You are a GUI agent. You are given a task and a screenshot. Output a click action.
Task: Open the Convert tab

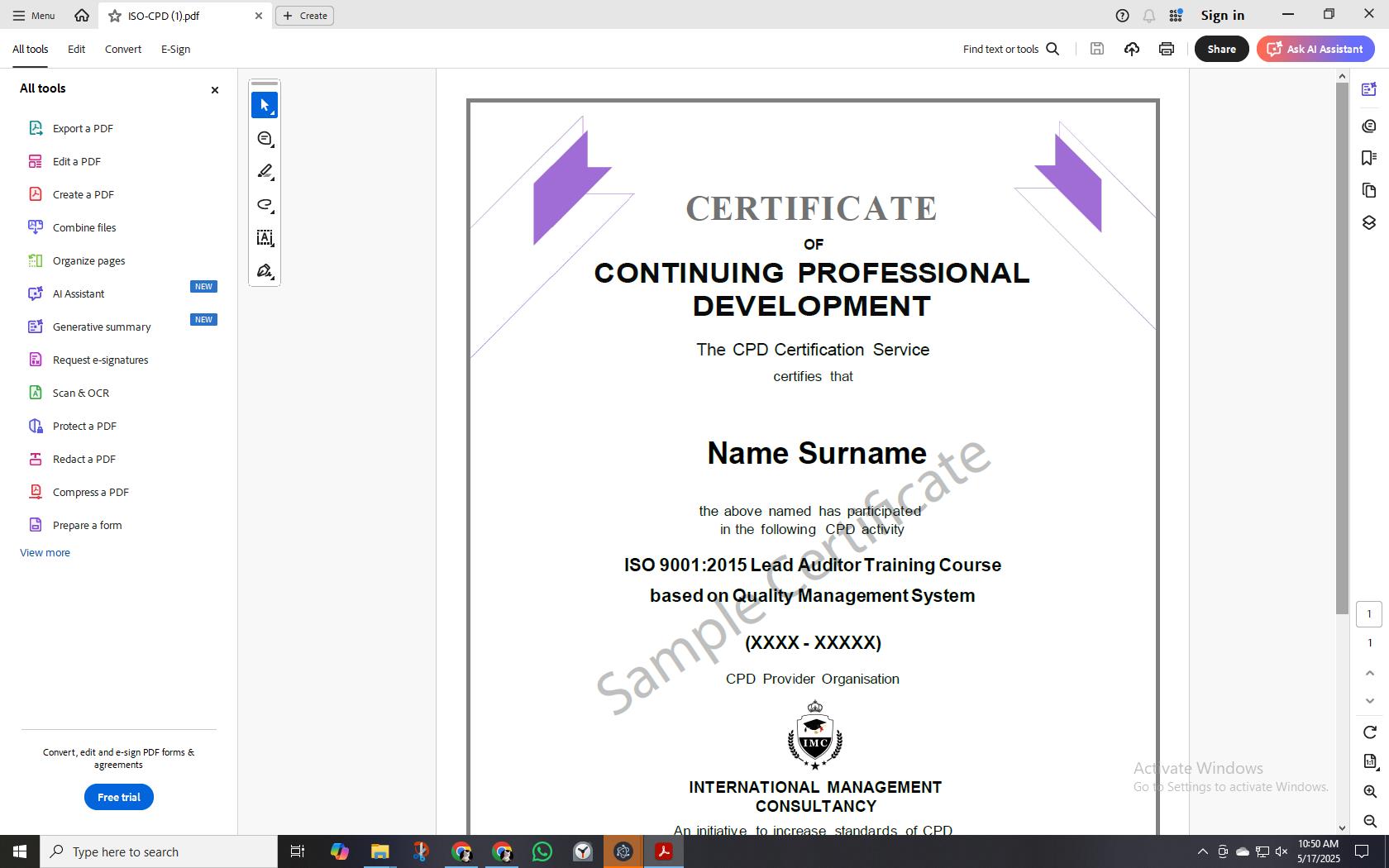pyautogui.click(x=123, y=49)
